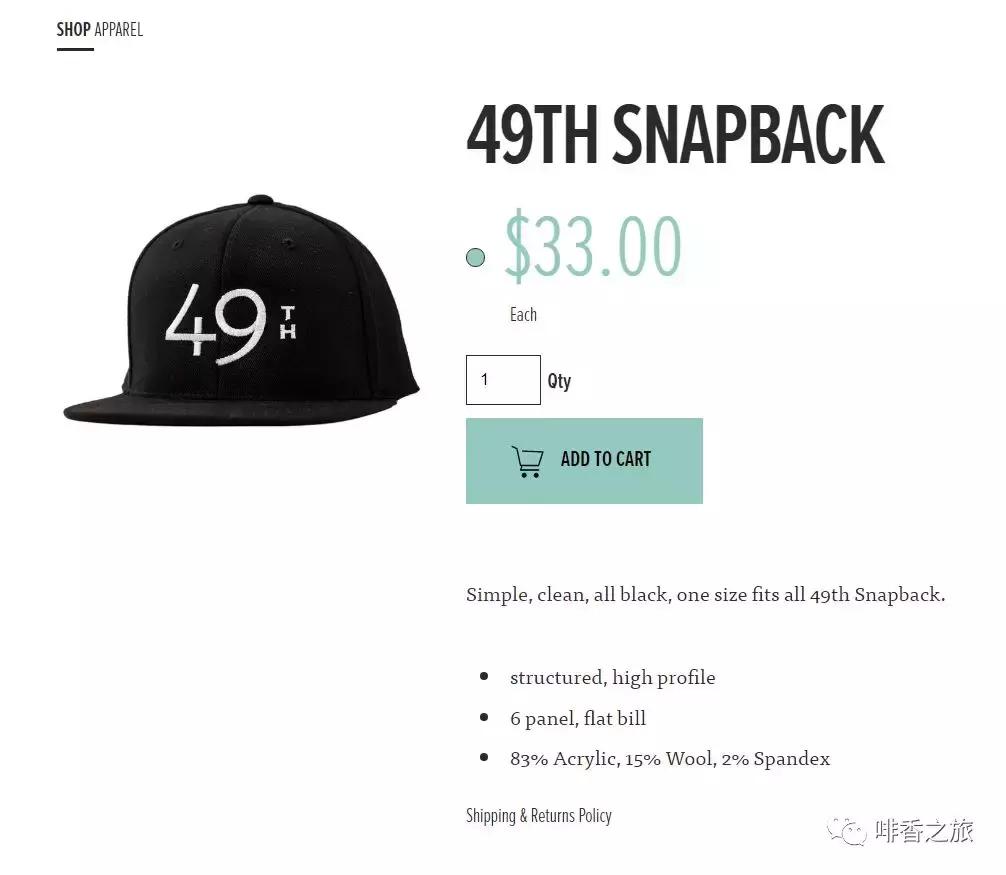Click the "83% Acrylic" material bullet
Screen dimensions: 1006x875
point(669,759)
